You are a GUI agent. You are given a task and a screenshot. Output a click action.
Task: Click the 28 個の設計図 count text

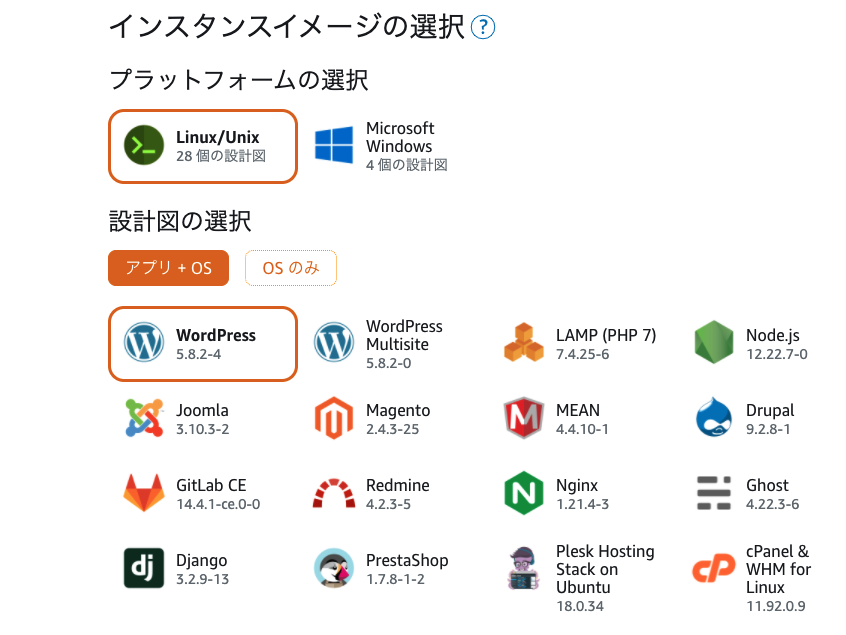[x=221, y=156]
